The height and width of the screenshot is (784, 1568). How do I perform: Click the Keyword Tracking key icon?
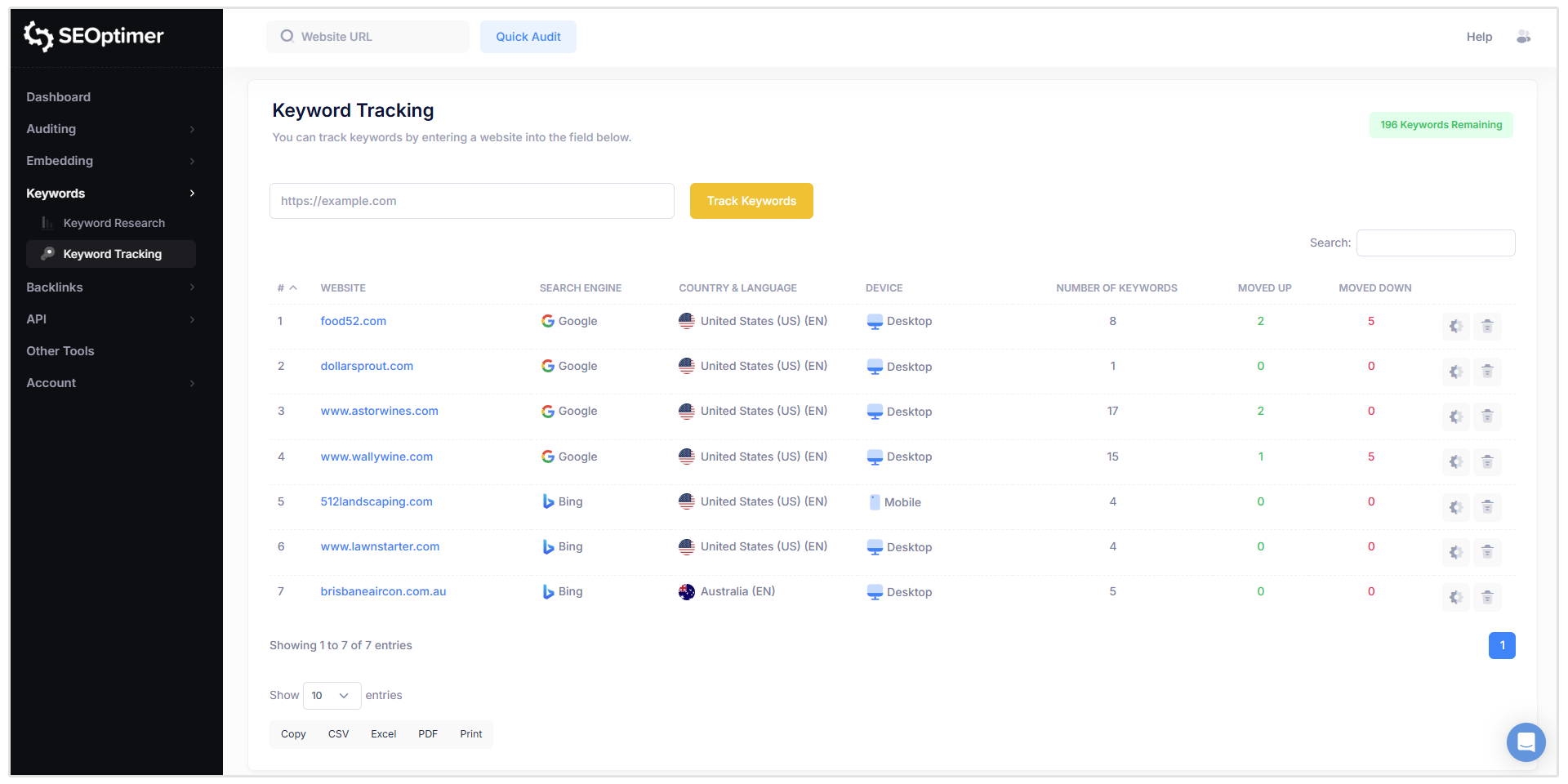(x=49, y=254)
